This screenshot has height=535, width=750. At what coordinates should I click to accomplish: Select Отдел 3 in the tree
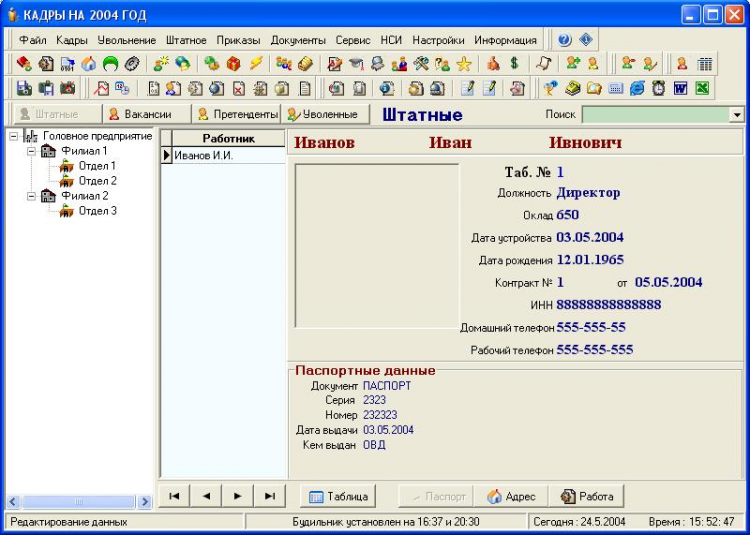(x=98, y=211)
